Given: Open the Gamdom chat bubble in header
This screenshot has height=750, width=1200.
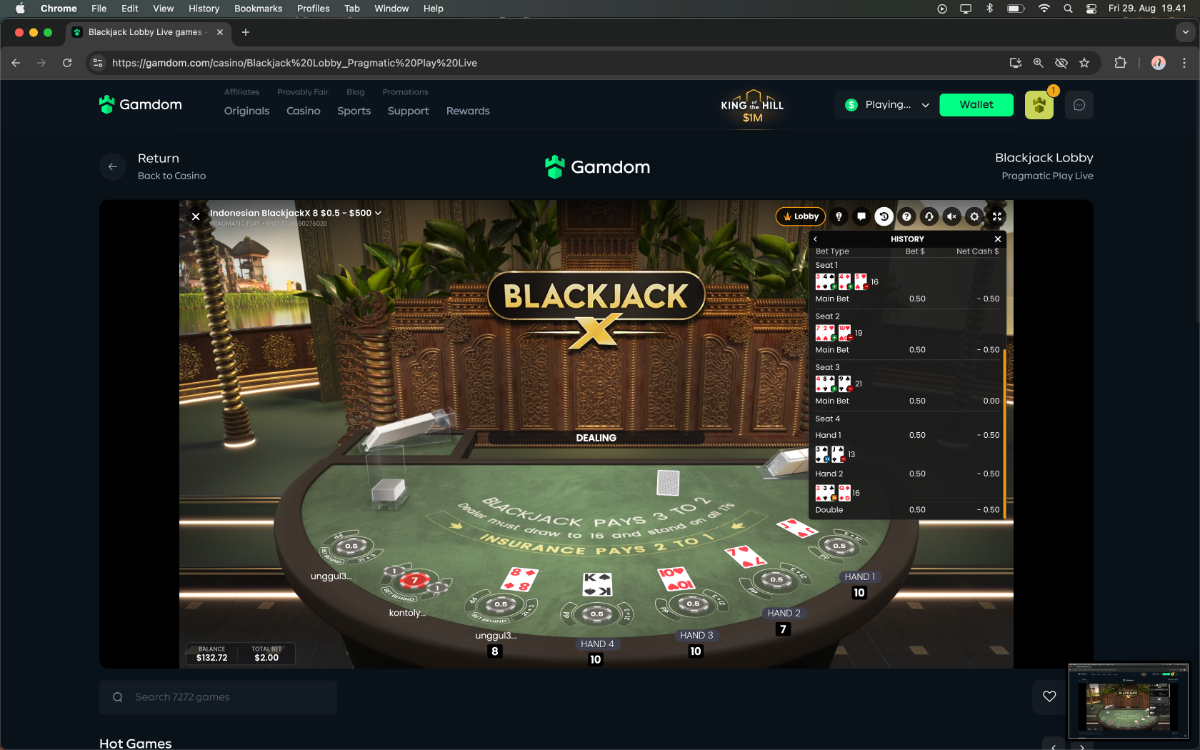Looking at the screenshot, I should pyautogui.click(x=1079, y=105).
